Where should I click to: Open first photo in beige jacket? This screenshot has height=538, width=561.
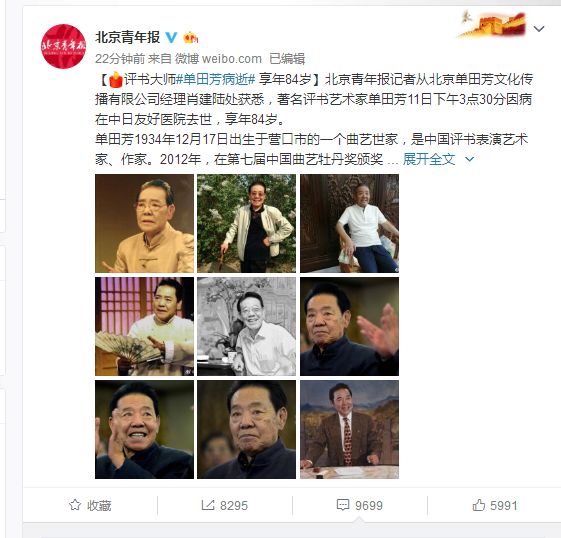pyautogui.click(x=145, y=224)
